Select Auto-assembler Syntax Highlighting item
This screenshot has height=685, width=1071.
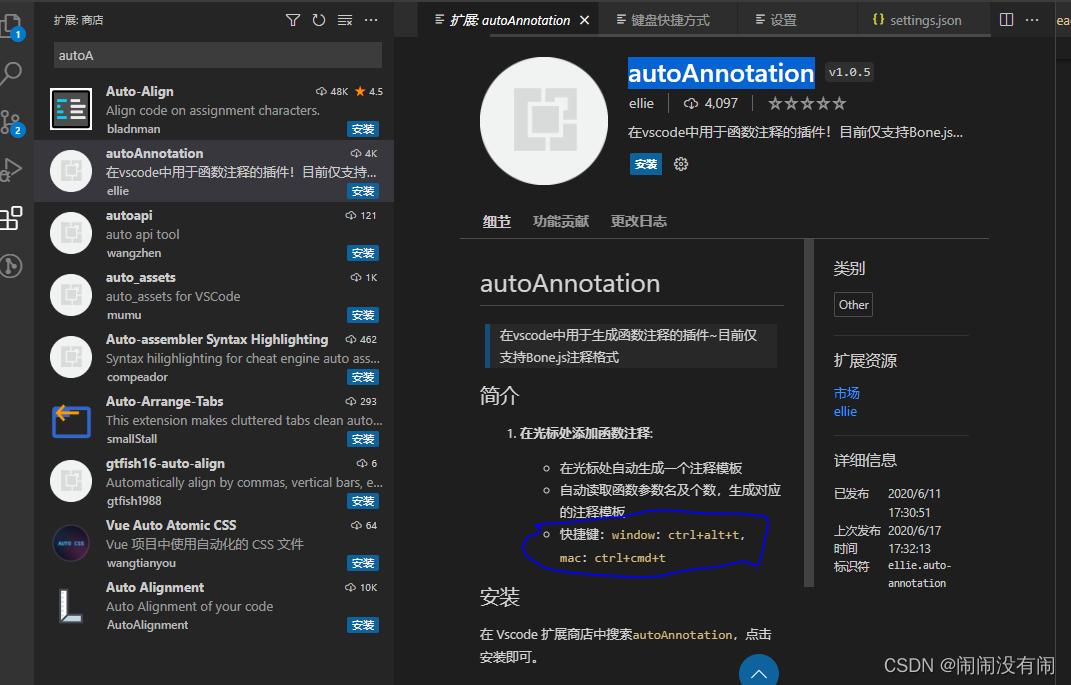tap(214, 357)
